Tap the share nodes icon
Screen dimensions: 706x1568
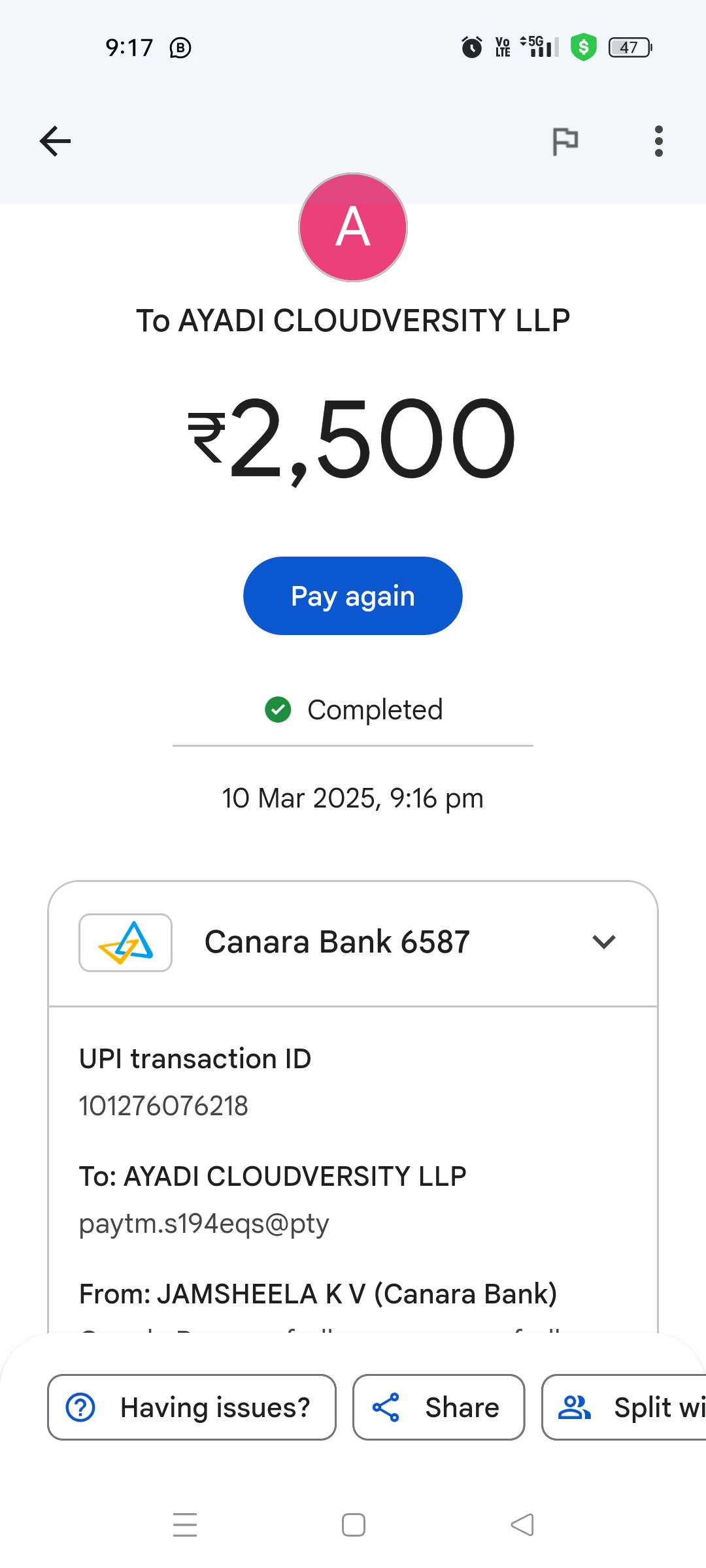pyautogui.click(x=386, y=1407)
